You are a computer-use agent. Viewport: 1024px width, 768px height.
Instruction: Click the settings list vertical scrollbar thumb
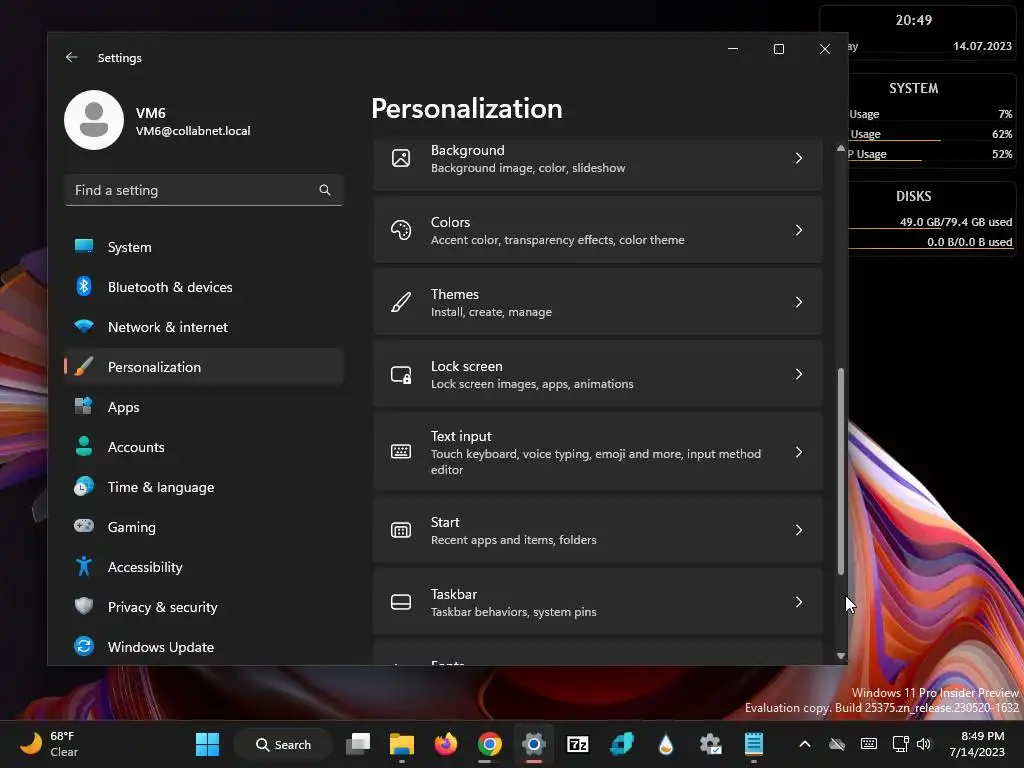pyautogui.click(x=840, y=472)
